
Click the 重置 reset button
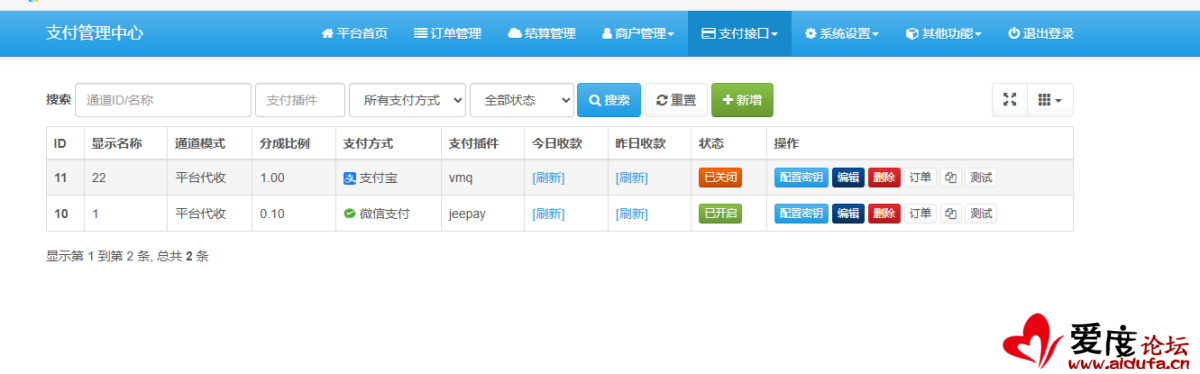click(676, 100)
